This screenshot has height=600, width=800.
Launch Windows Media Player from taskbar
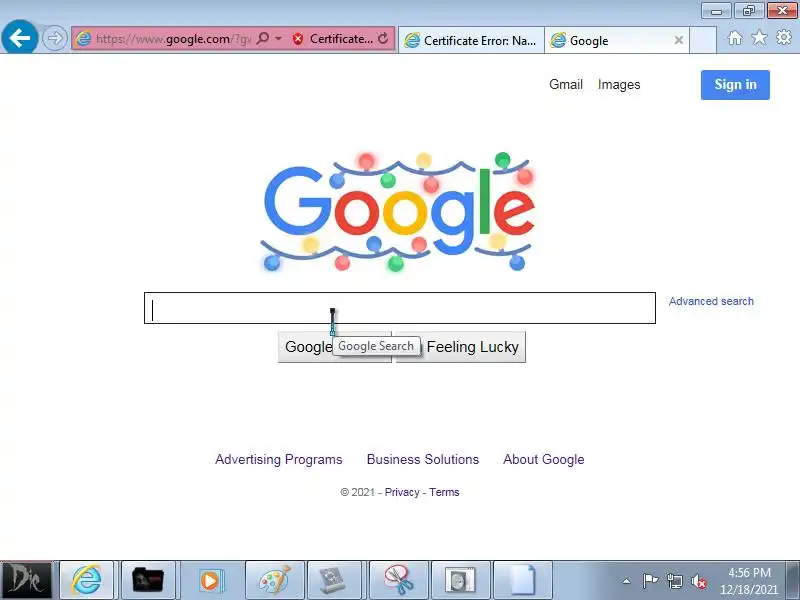click(210, 580)
